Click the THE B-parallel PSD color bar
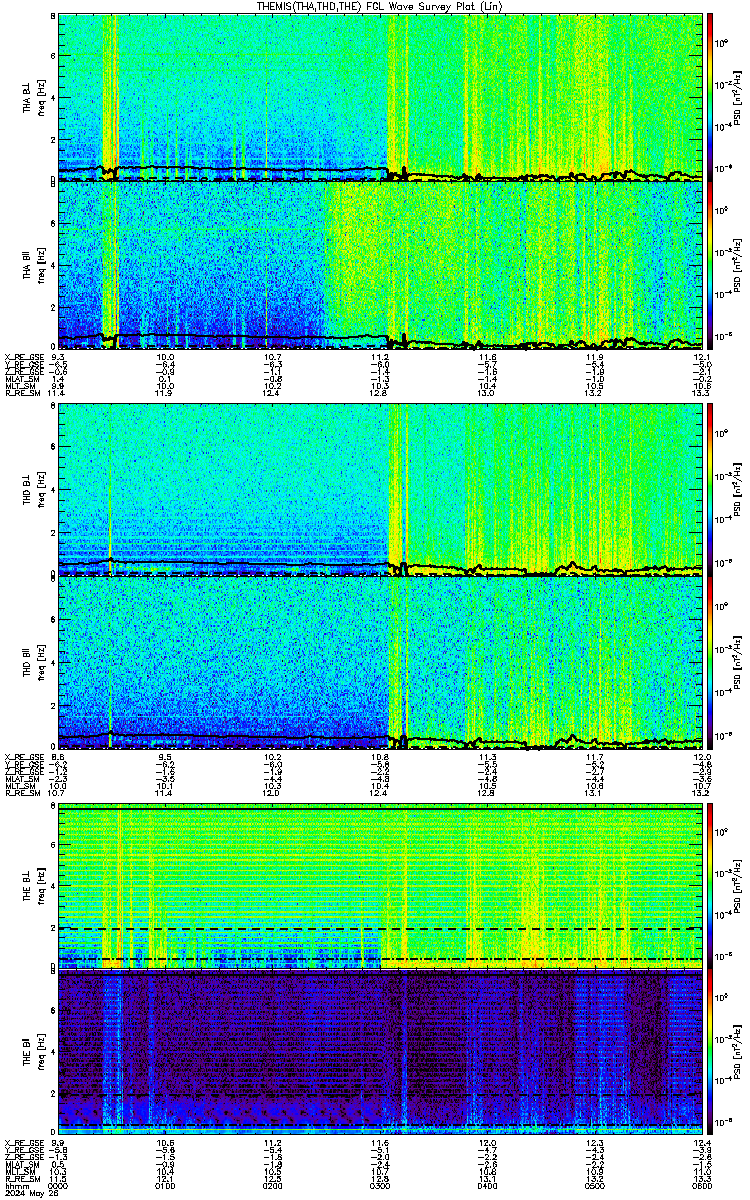750x1200 pixels. 709,1054
